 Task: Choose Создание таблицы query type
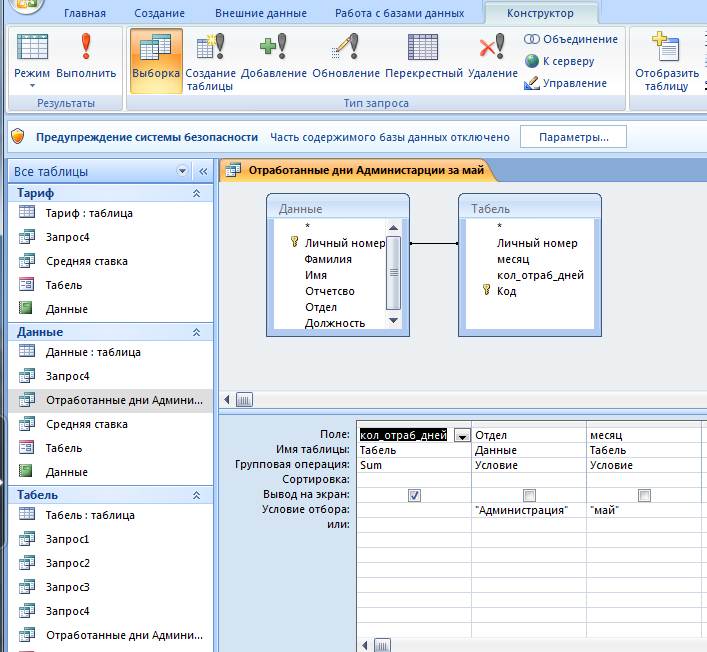210,61
